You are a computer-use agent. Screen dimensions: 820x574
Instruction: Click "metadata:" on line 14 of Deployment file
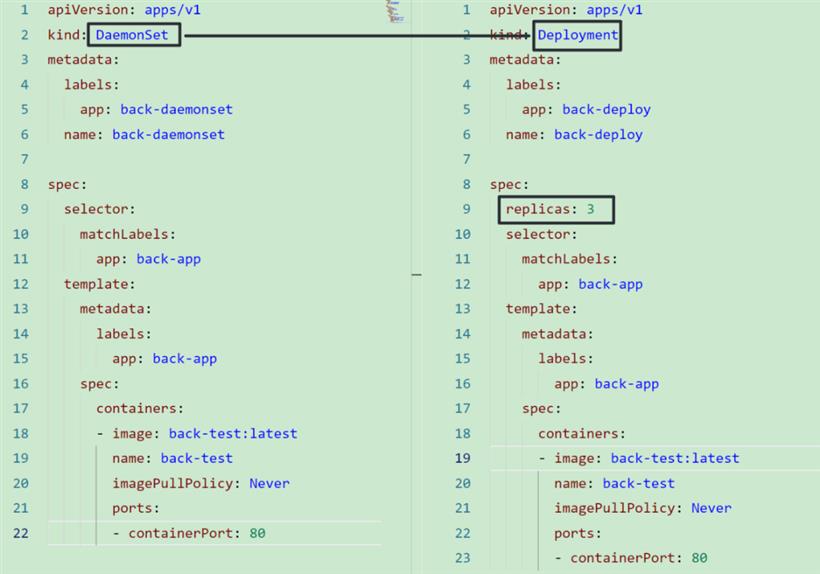pos(557,334)
